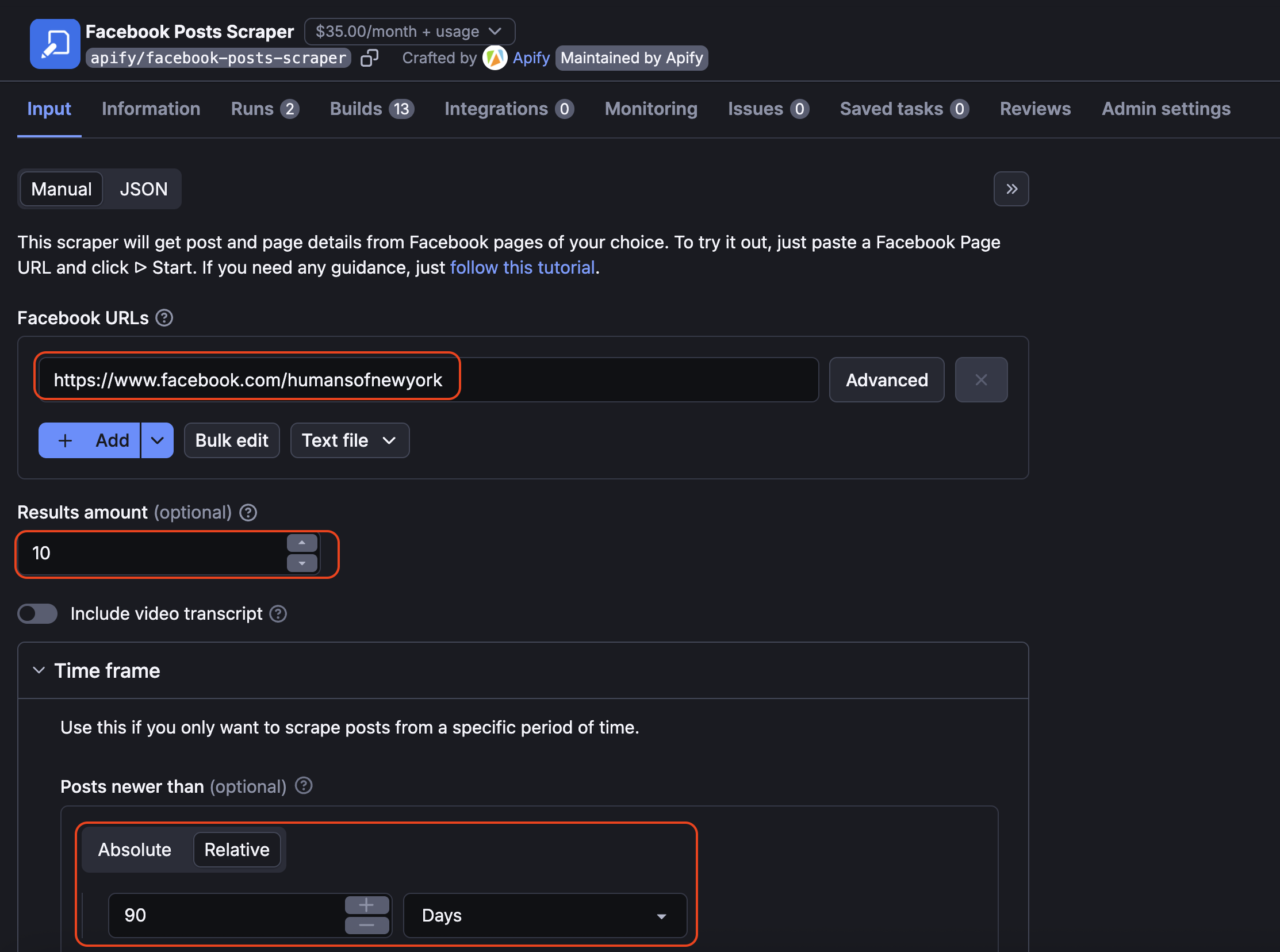Click the apify/facebook-posts-scraper identifier text

coord(219,57)
